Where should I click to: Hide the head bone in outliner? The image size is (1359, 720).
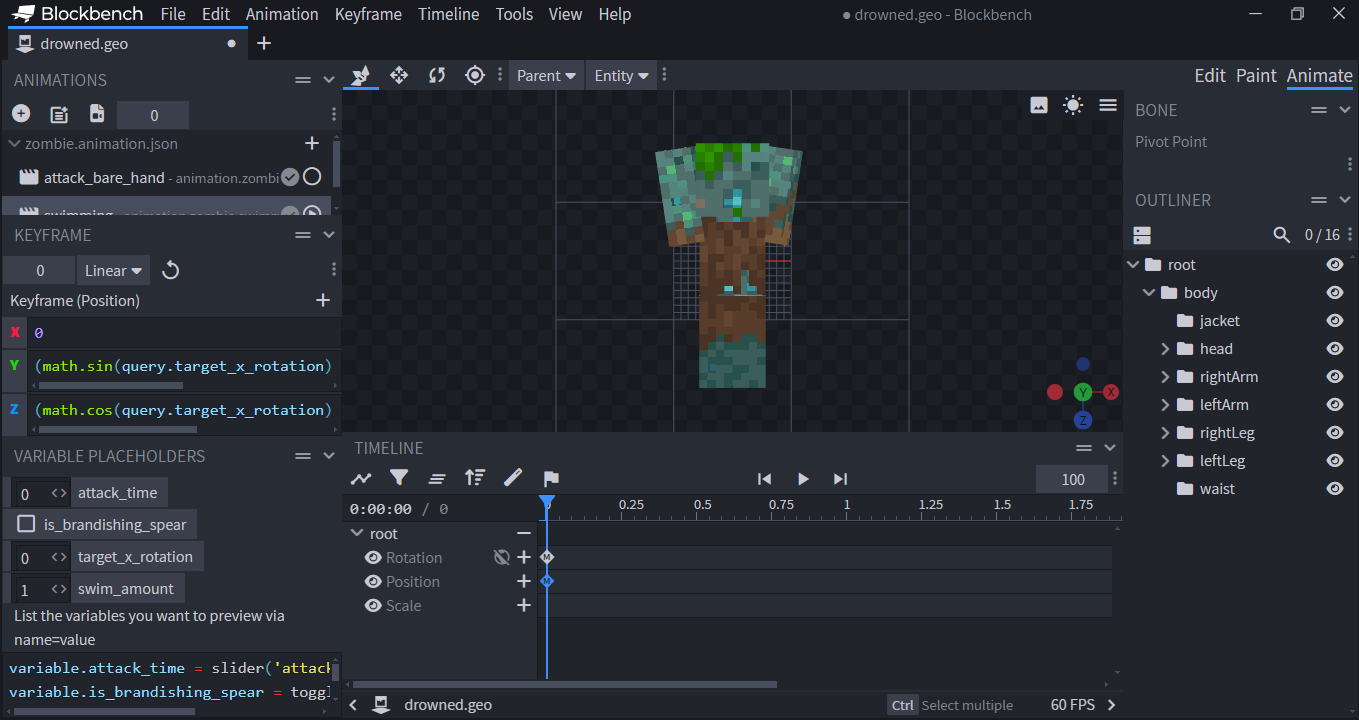[1334, 349]
